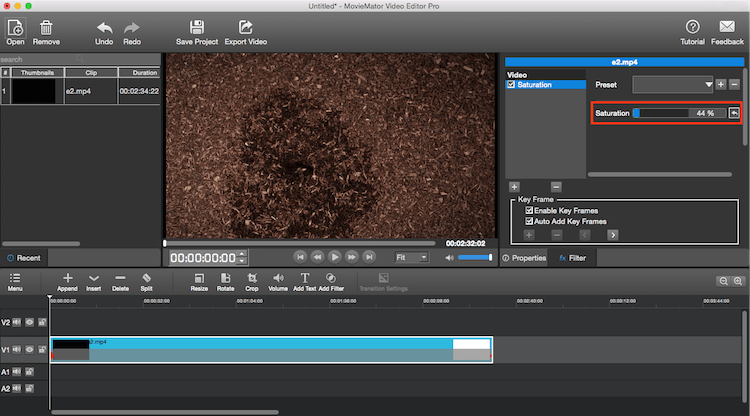The image size is (750, 416).
Task: Uncheck the Saturation filter checkbox
Action: coord(511,85)
